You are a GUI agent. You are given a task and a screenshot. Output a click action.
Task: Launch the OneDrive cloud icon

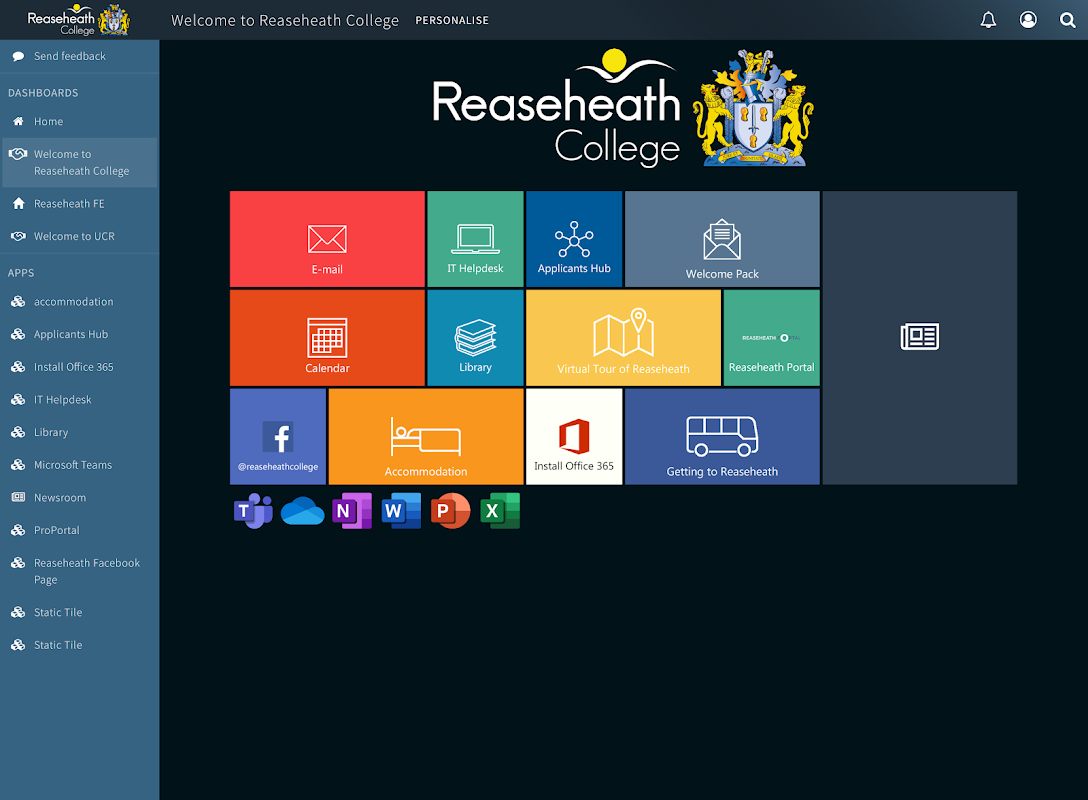point(303,511)
